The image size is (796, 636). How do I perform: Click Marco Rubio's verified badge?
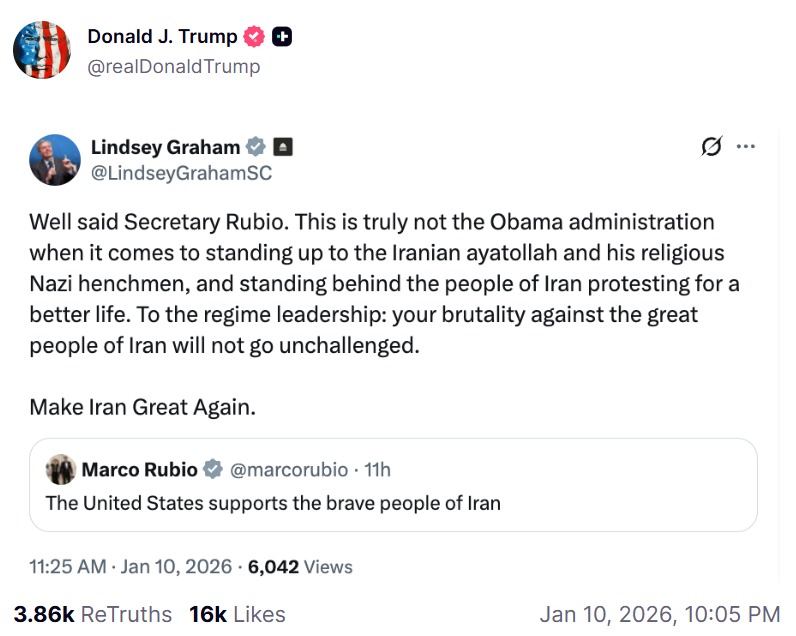coord(213,469)
